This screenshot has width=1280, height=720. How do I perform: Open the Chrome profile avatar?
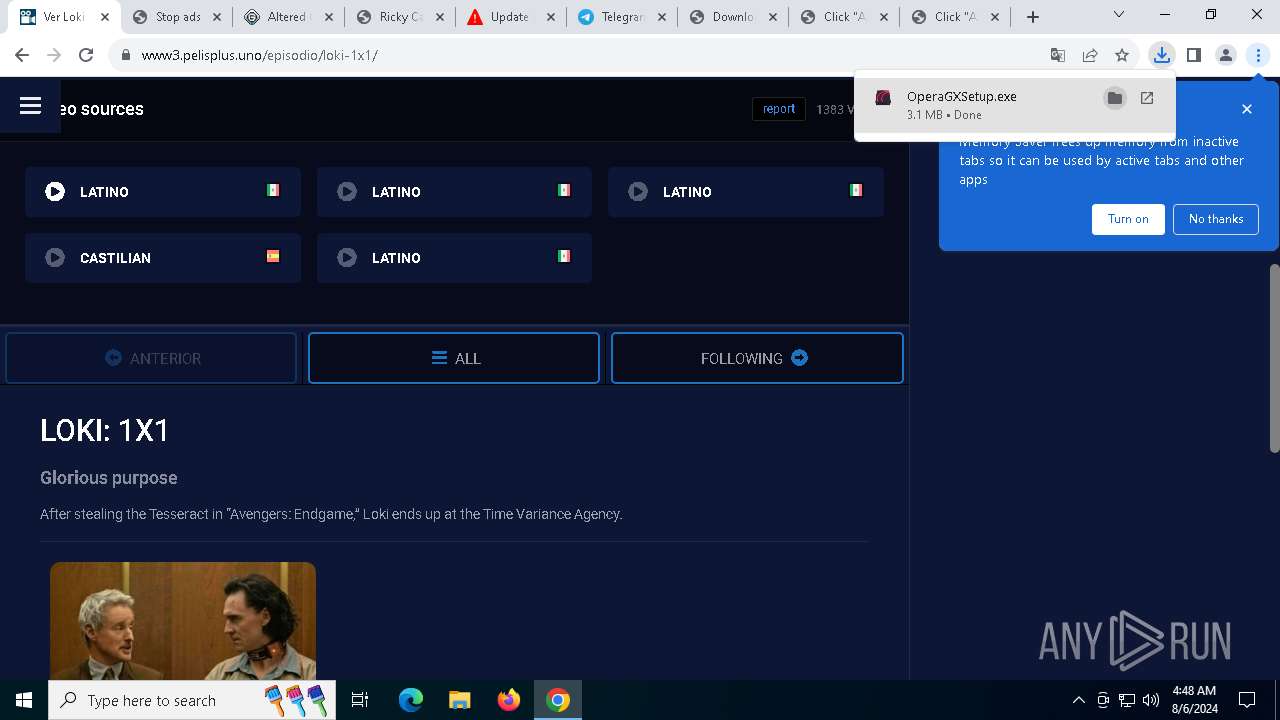[1226, 55]
